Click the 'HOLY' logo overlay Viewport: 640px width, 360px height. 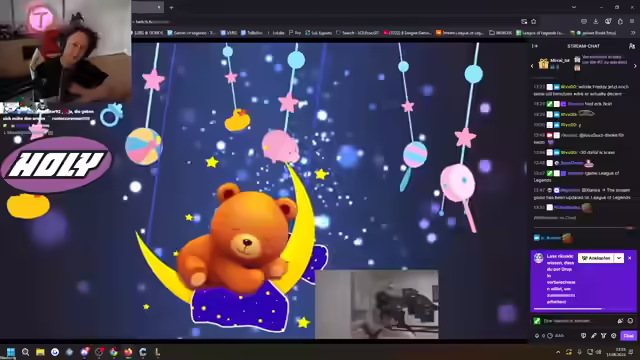click(x=56, y=164)
